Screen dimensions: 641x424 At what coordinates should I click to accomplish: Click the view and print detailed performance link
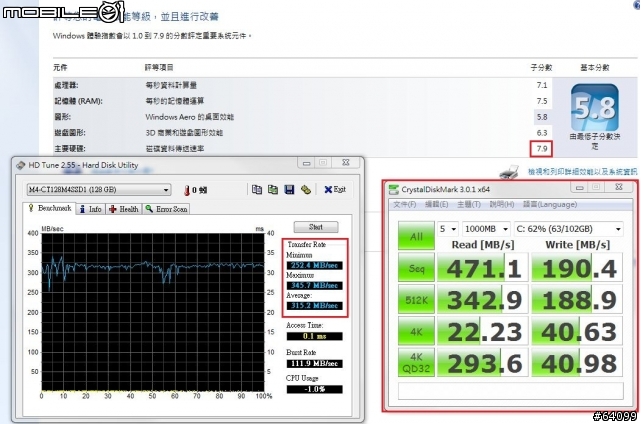point(582,172)
